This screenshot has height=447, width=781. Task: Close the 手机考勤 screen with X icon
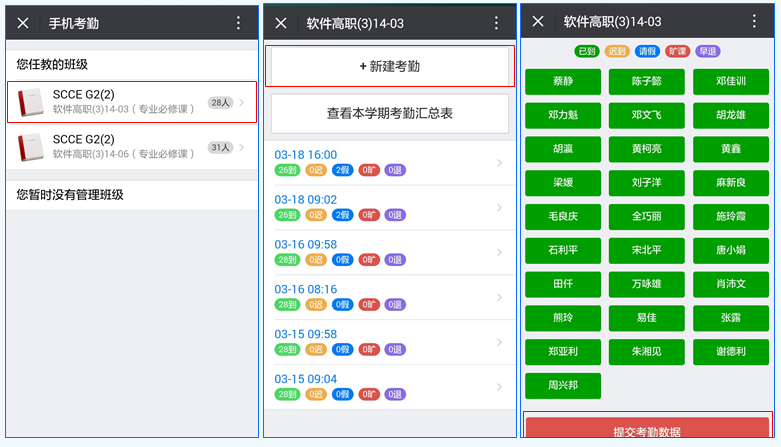(x=23, y=23)
